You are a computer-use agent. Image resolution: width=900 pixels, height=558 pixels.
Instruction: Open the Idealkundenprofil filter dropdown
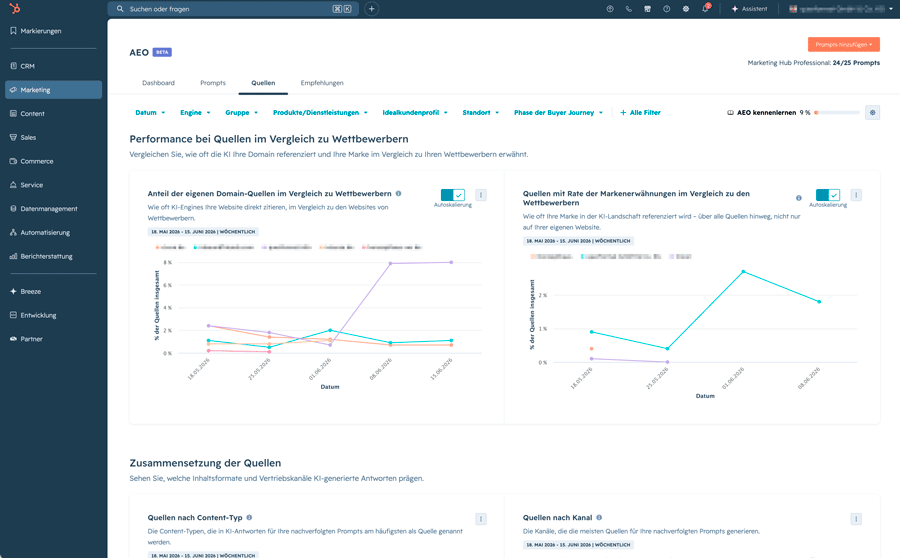pyautogui.click(x=415, y=113)
